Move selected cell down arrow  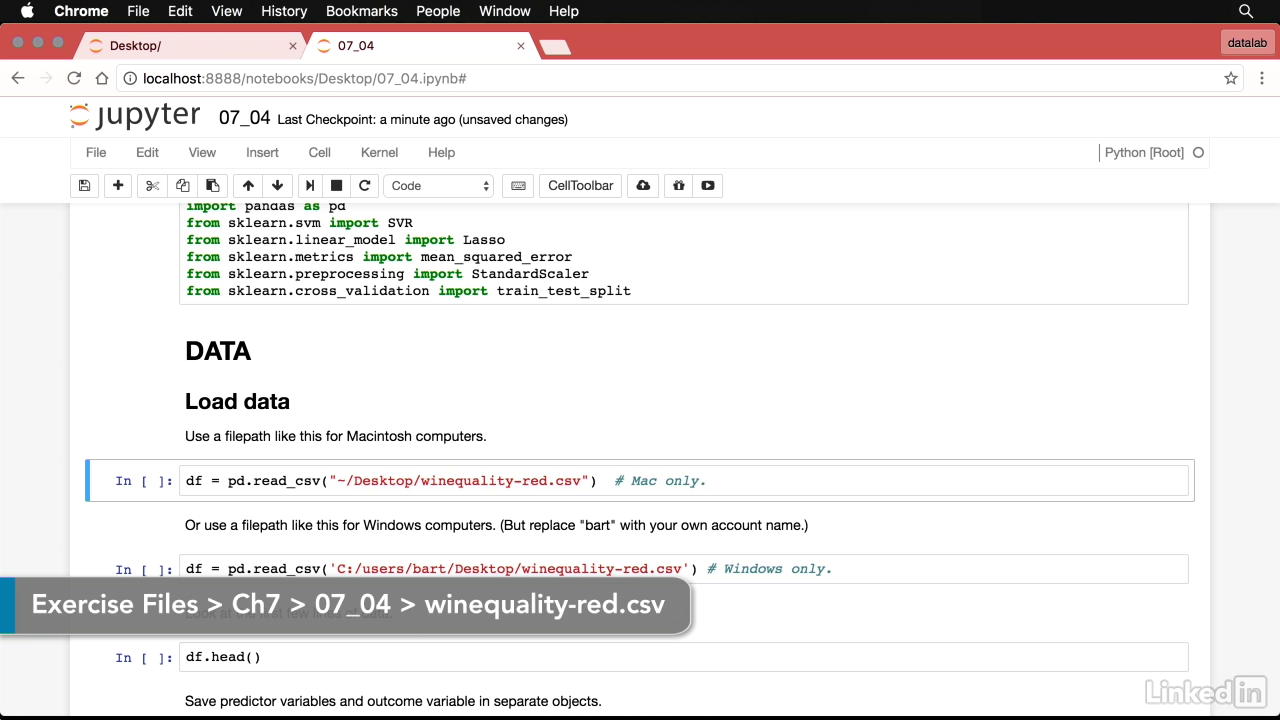[277, 186]
